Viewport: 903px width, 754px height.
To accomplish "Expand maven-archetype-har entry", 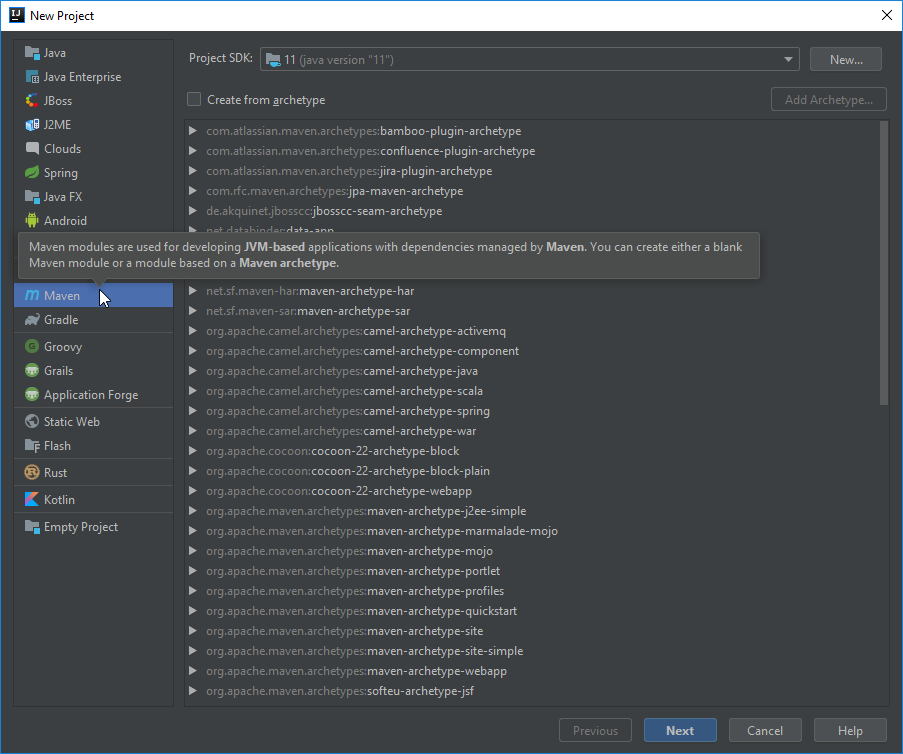I will 193,291.
